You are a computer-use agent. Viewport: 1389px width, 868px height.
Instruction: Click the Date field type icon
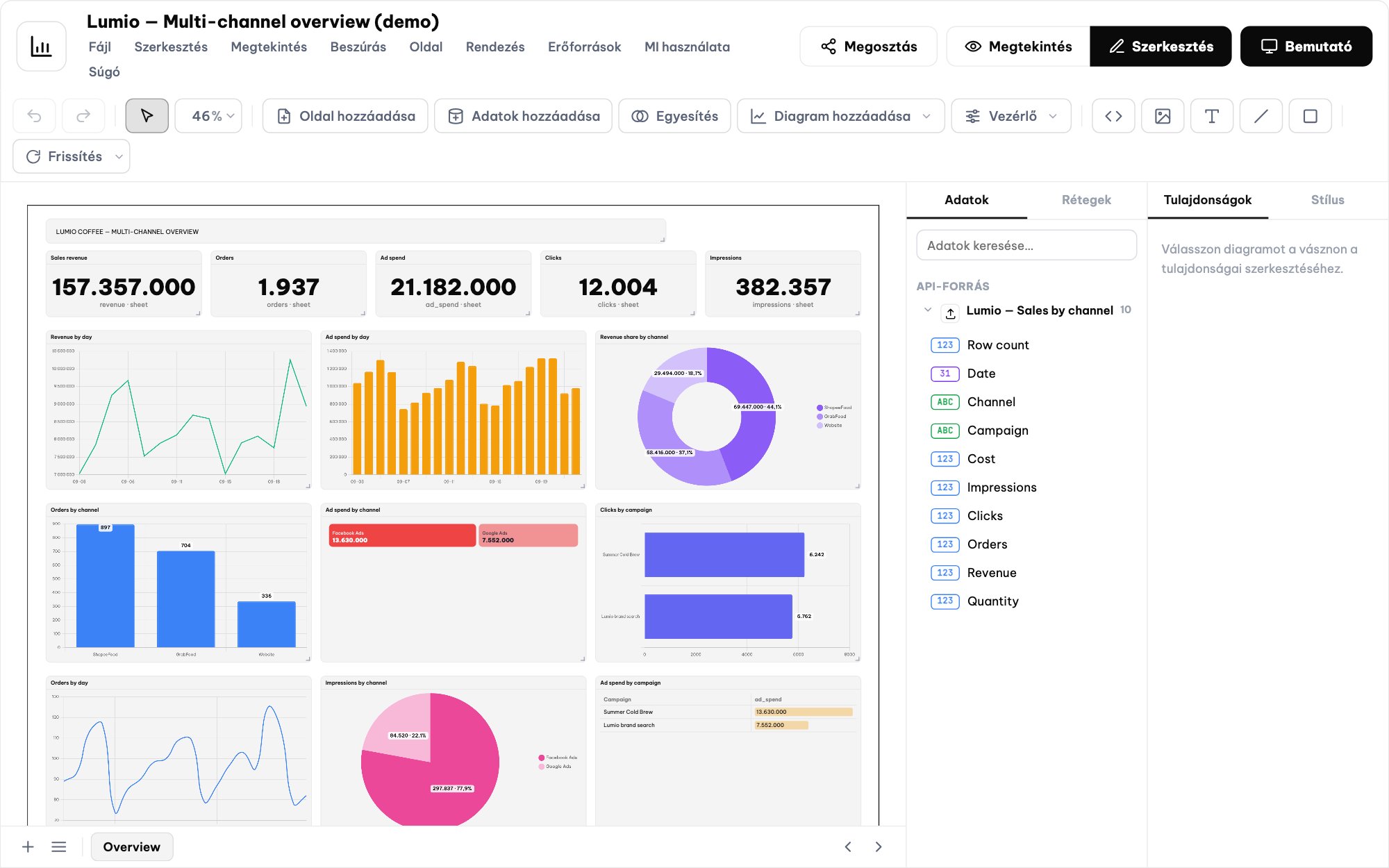[x=945, y=374]
